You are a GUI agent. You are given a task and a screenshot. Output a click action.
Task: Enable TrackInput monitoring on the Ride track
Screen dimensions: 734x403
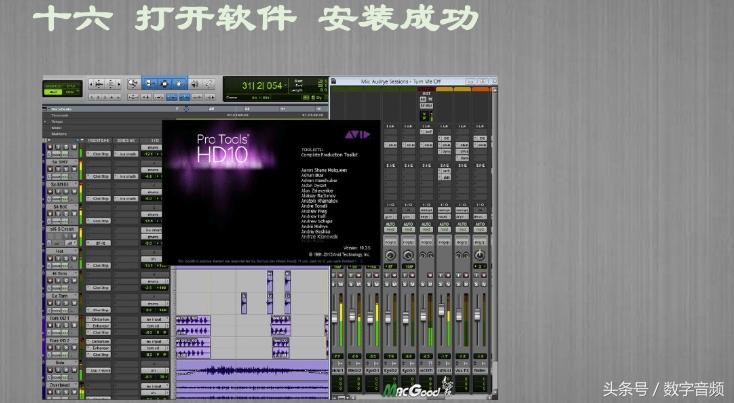[x=58, y=370]
